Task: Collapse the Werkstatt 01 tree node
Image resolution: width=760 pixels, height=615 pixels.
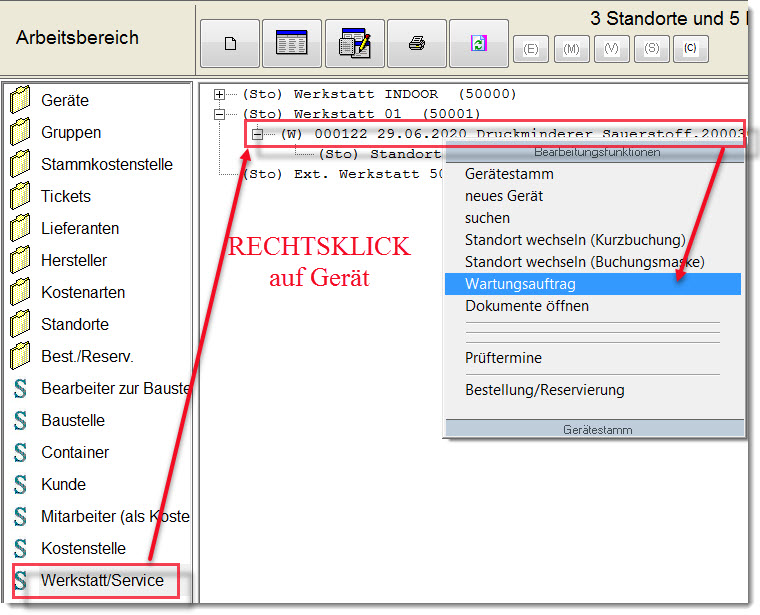Action: coord(220,114)
